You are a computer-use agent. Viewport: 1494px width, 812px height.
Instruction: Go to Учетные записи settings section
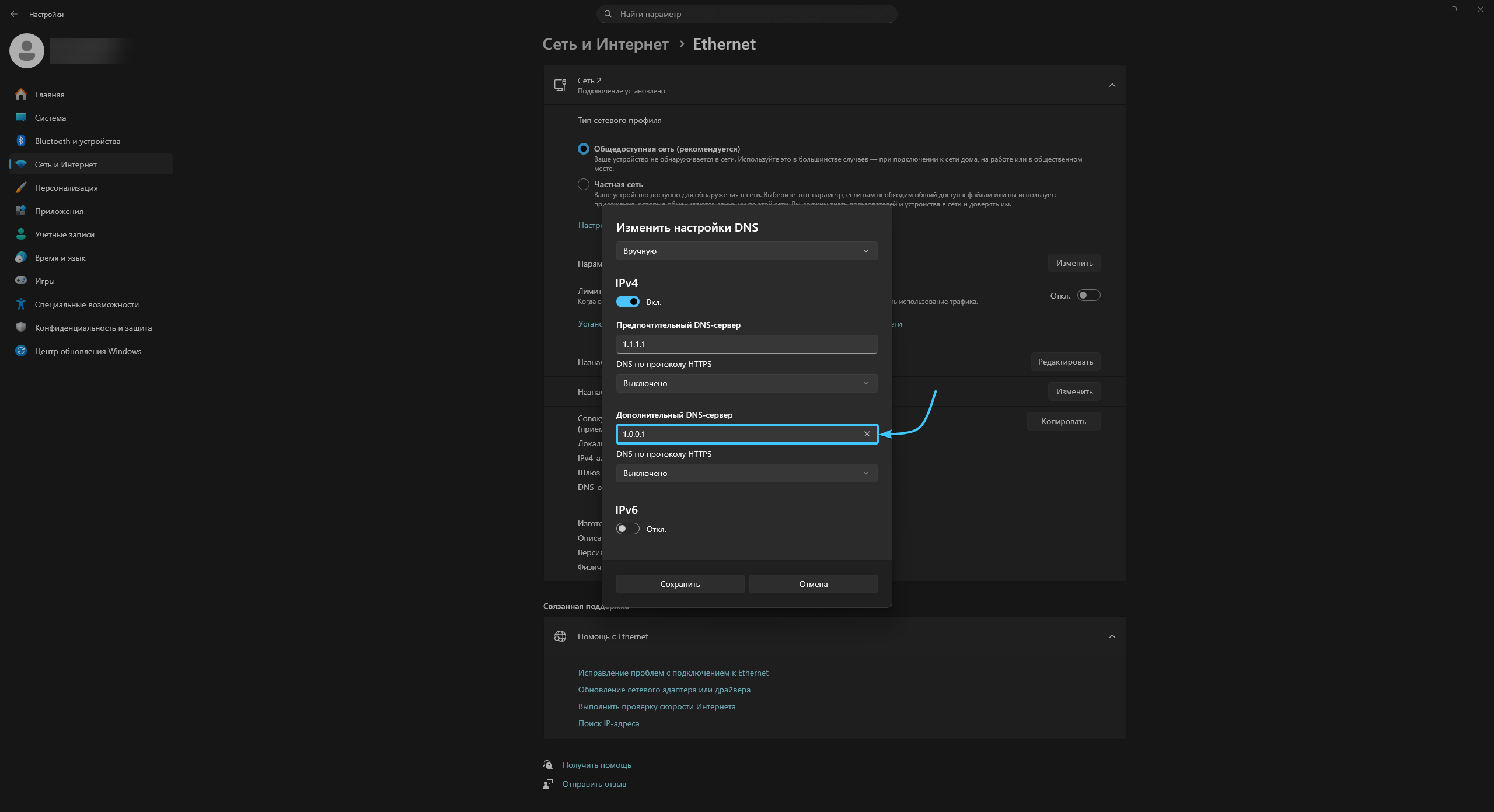64,235
